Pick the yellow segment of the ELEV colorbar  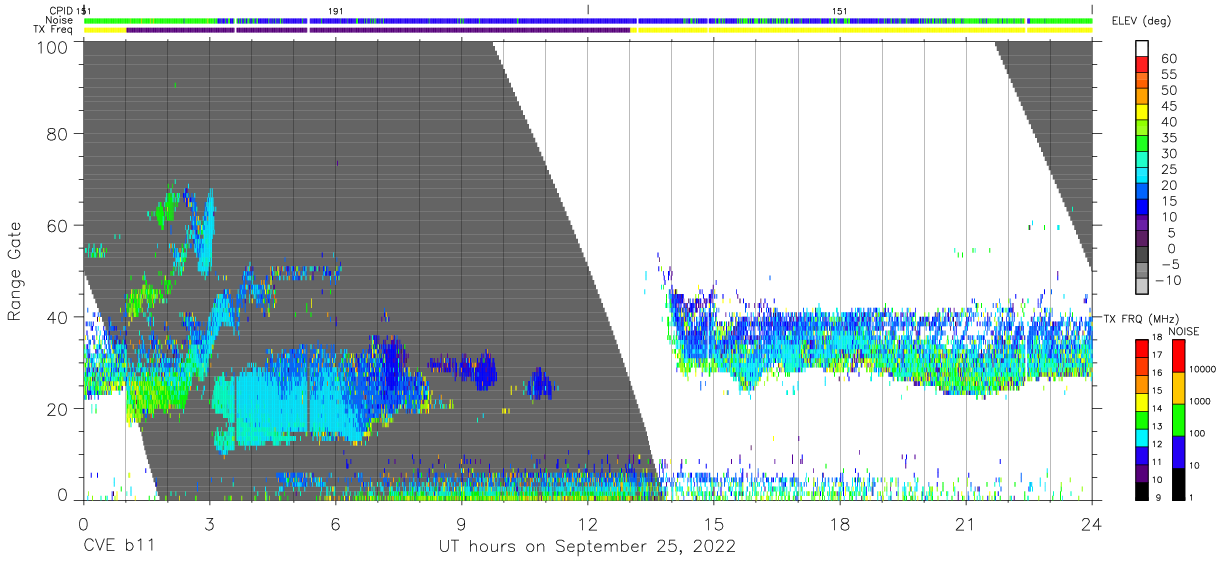(x=1143, y=114)
